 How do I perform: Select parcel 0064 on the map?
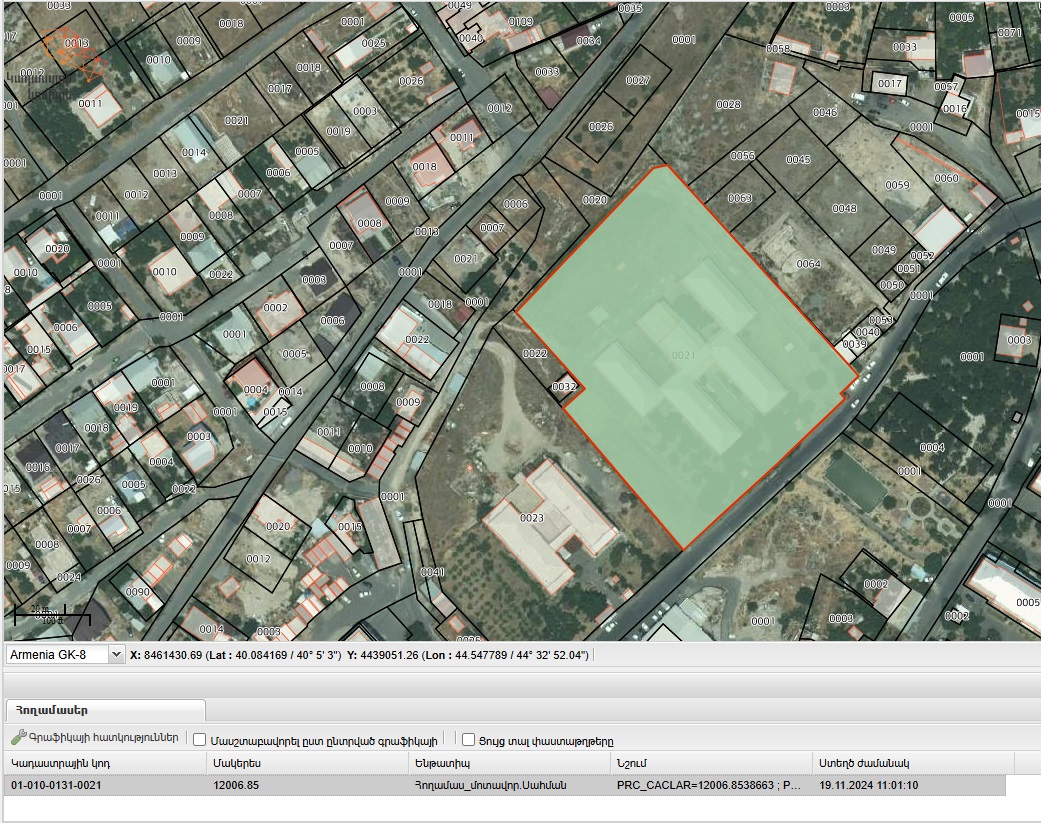(x=809, y=264)
